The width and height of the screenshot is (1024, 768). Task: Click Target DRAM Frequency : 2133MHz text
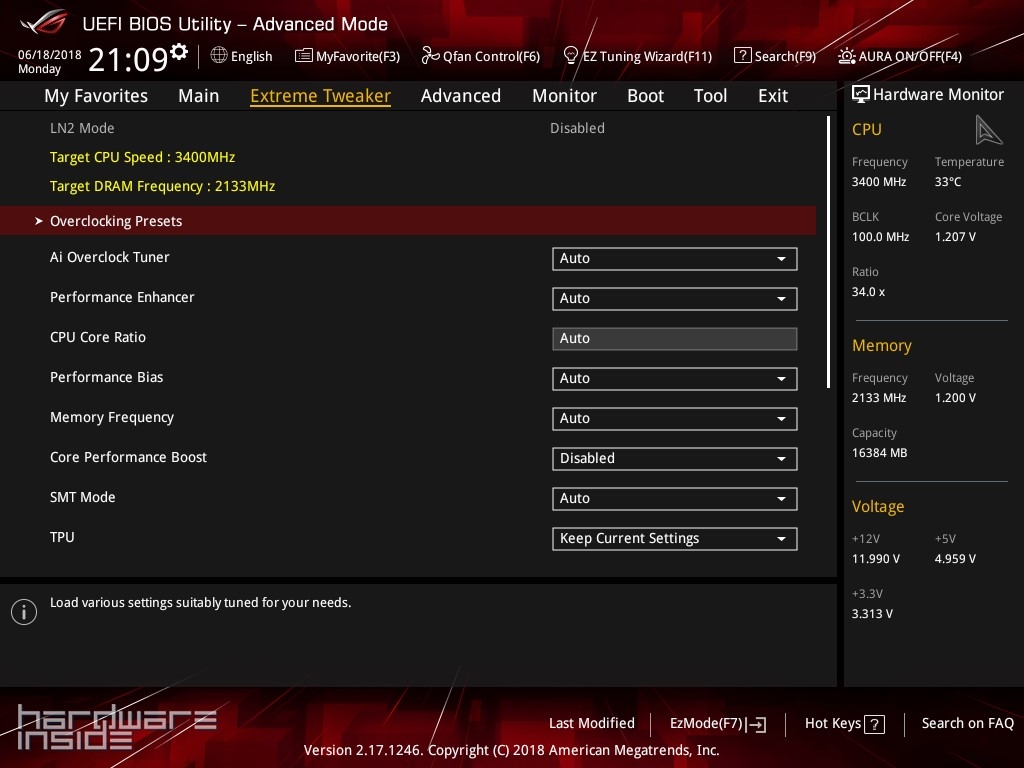pos(163,186)
